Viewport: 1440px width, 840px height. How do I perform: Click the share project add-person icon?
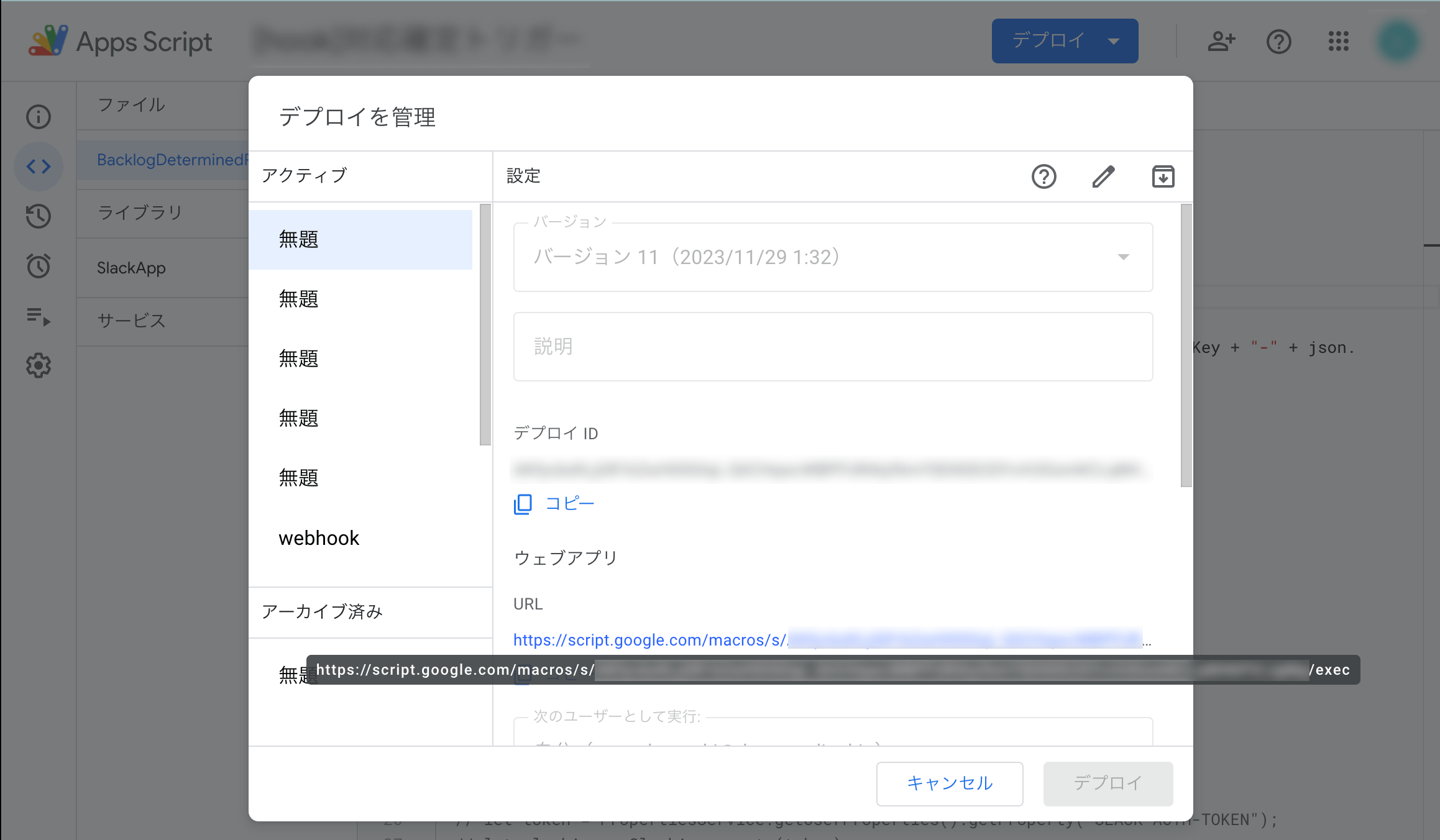[x=1221, y=42]
